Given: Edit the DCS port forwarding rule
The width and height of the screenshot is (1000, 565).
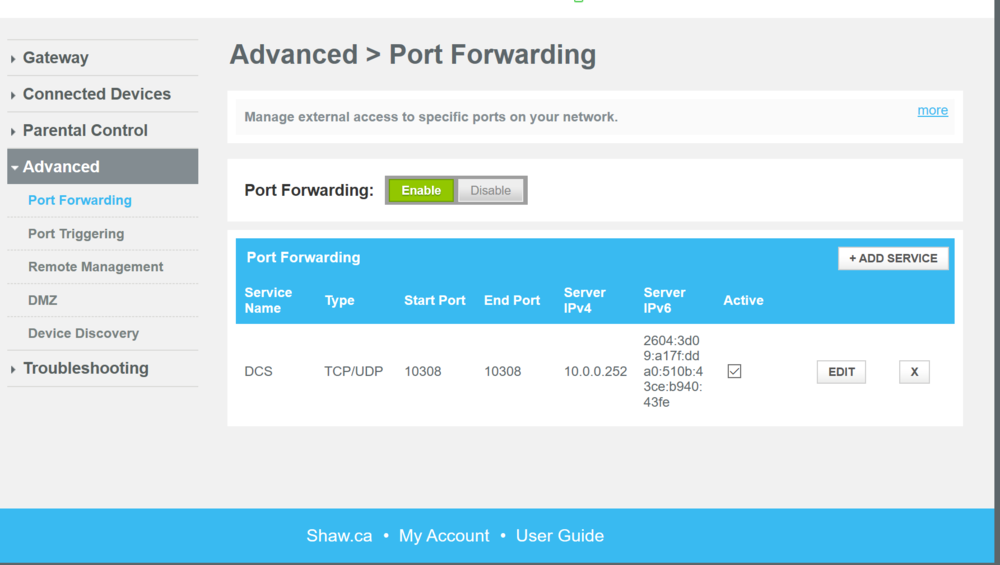Looking at the screenshot, I should click(x=841, y=372).
